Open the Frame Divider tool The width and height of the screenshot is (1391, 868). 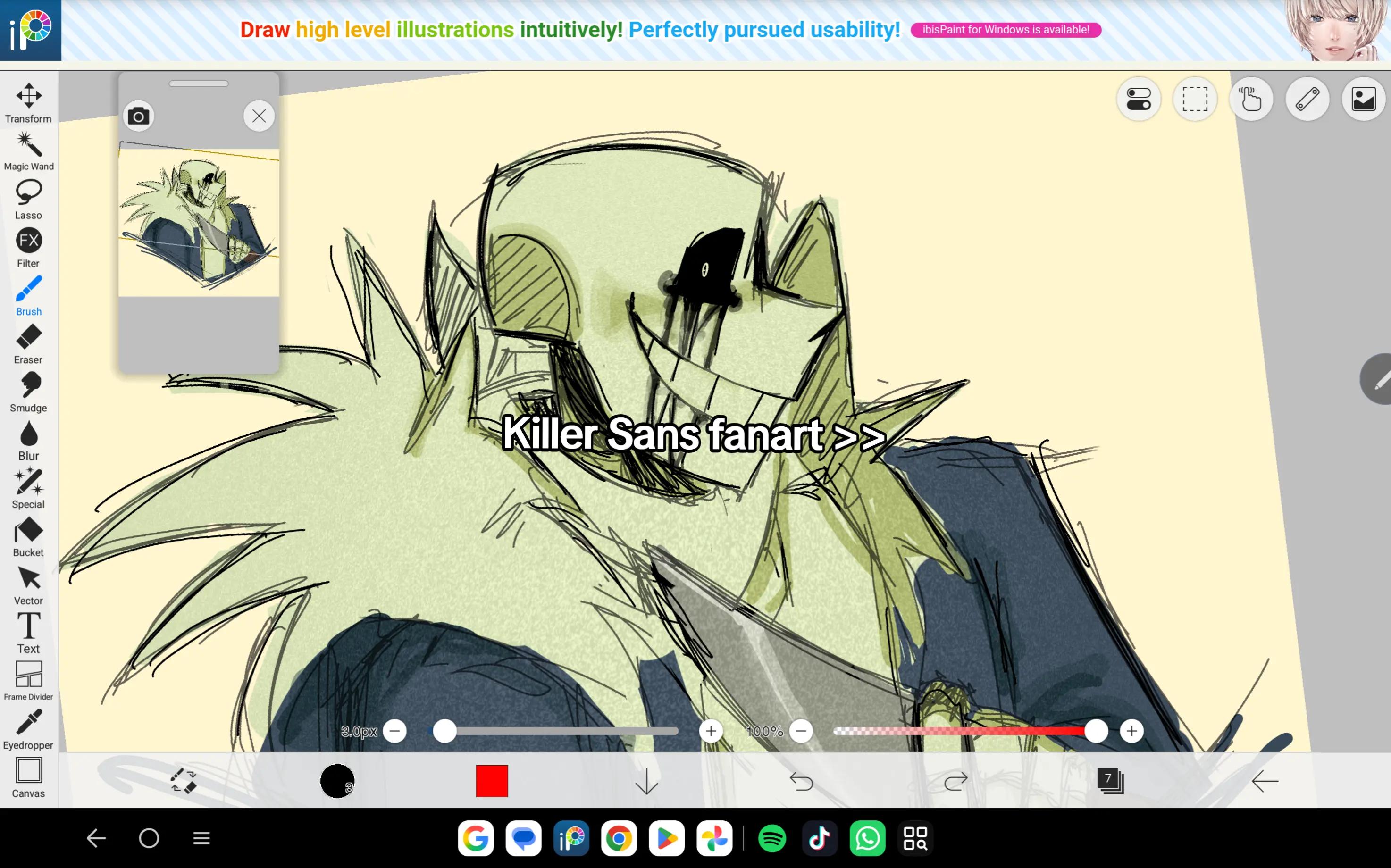29,681
